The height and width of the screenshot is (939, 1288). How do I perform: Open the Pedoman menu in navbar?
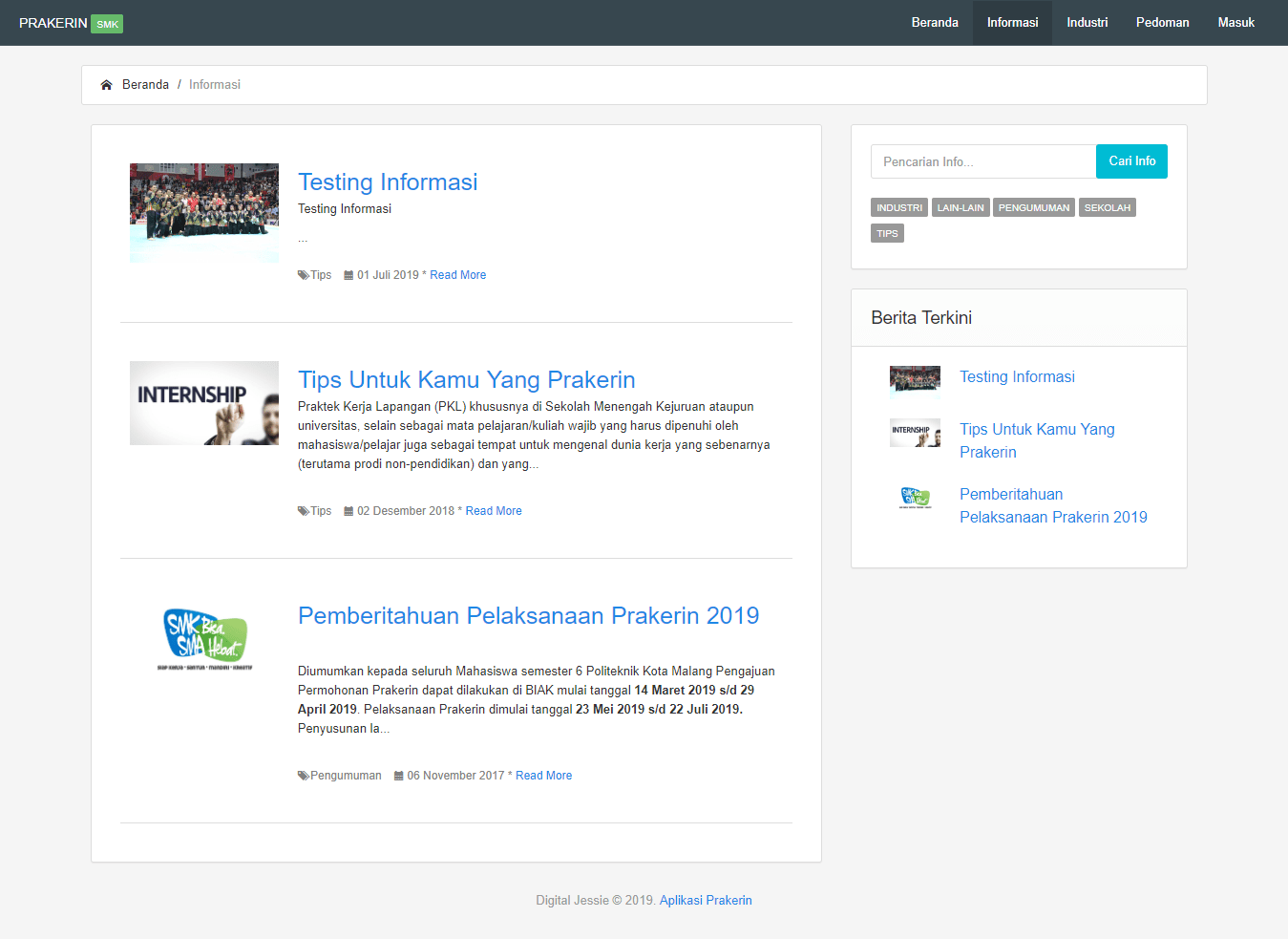click(x=1162, y=23)
